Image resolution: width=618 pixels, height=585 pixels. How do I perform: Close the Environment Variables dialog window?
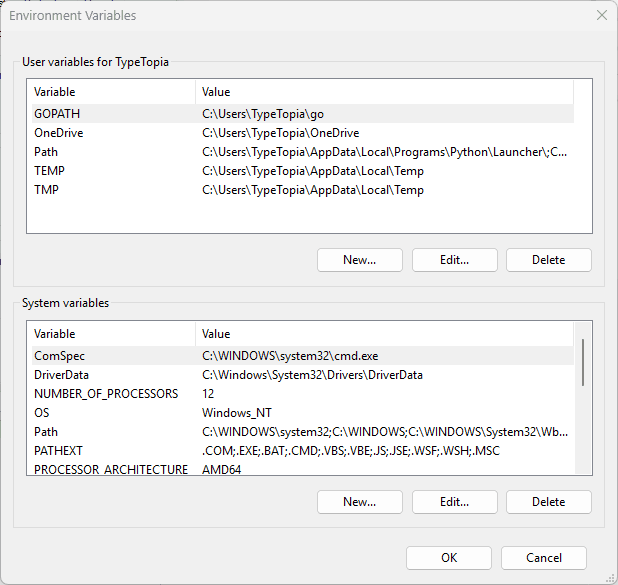pyautogui.click(x=601, y=16)
